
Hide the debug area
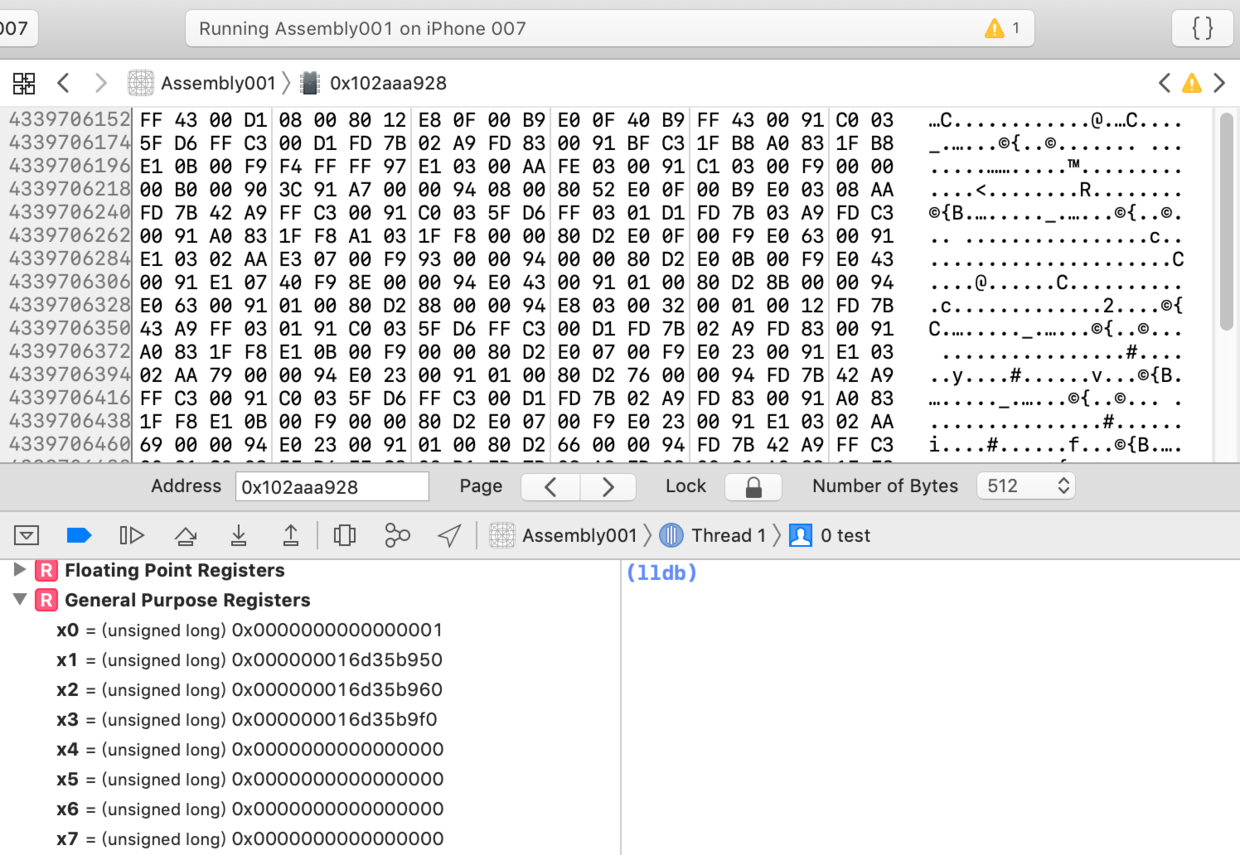(26, 536)
